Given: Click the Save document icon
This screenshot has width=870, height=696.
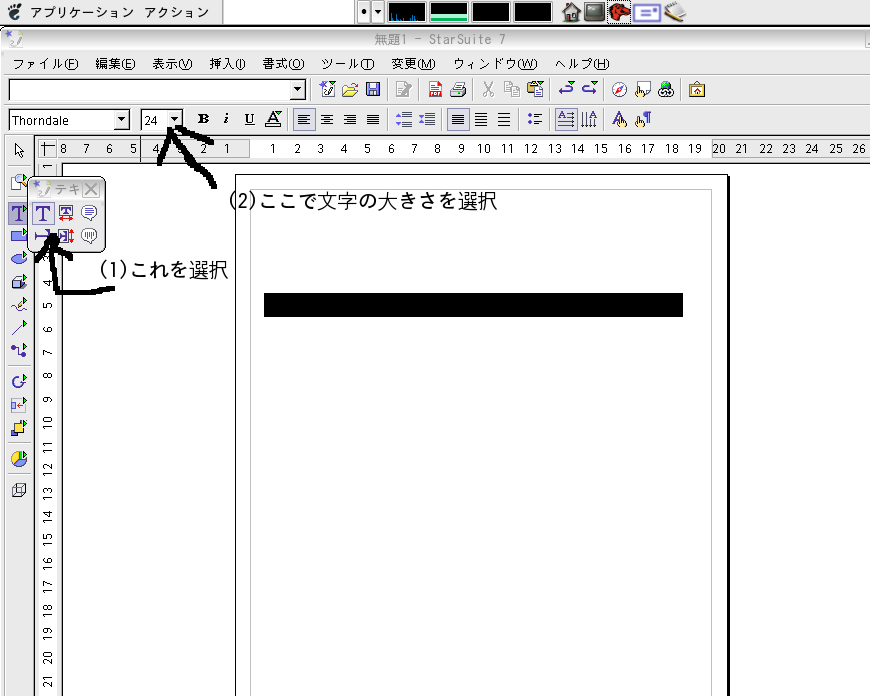Looking at the screenshot, I should click(x=373, y=90).
